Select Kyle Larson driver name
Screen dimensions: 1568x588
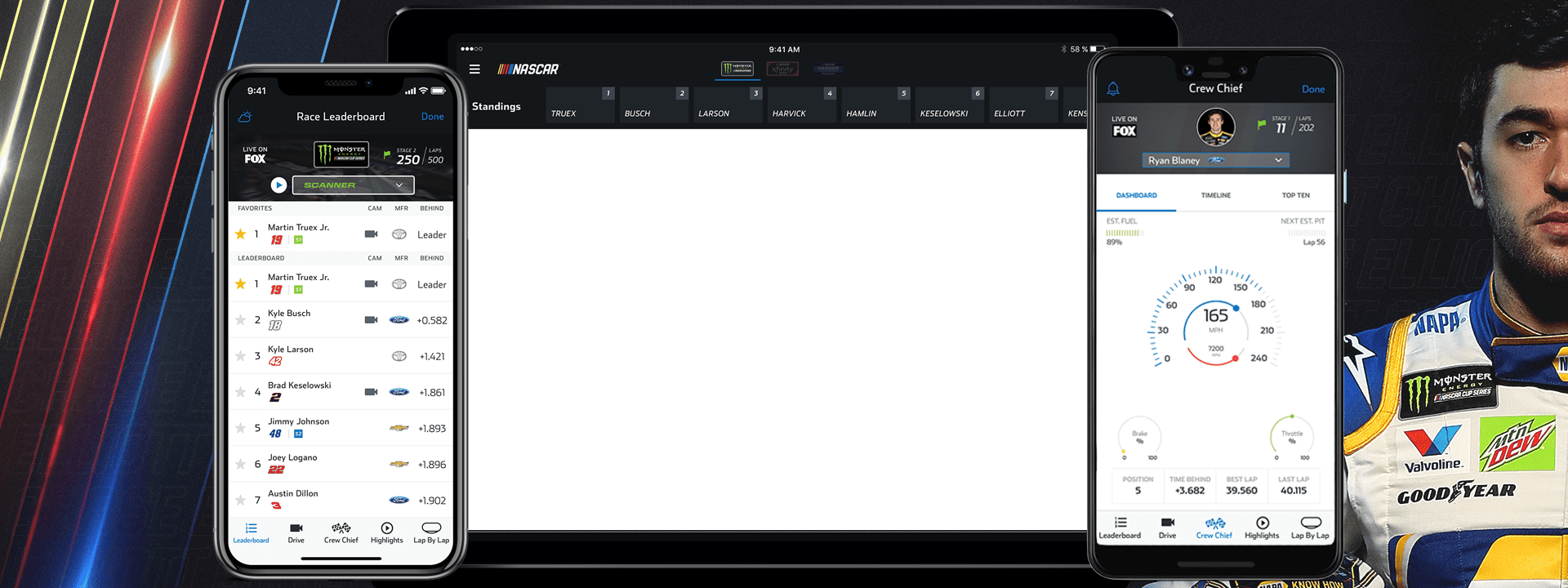coord(291,350)
